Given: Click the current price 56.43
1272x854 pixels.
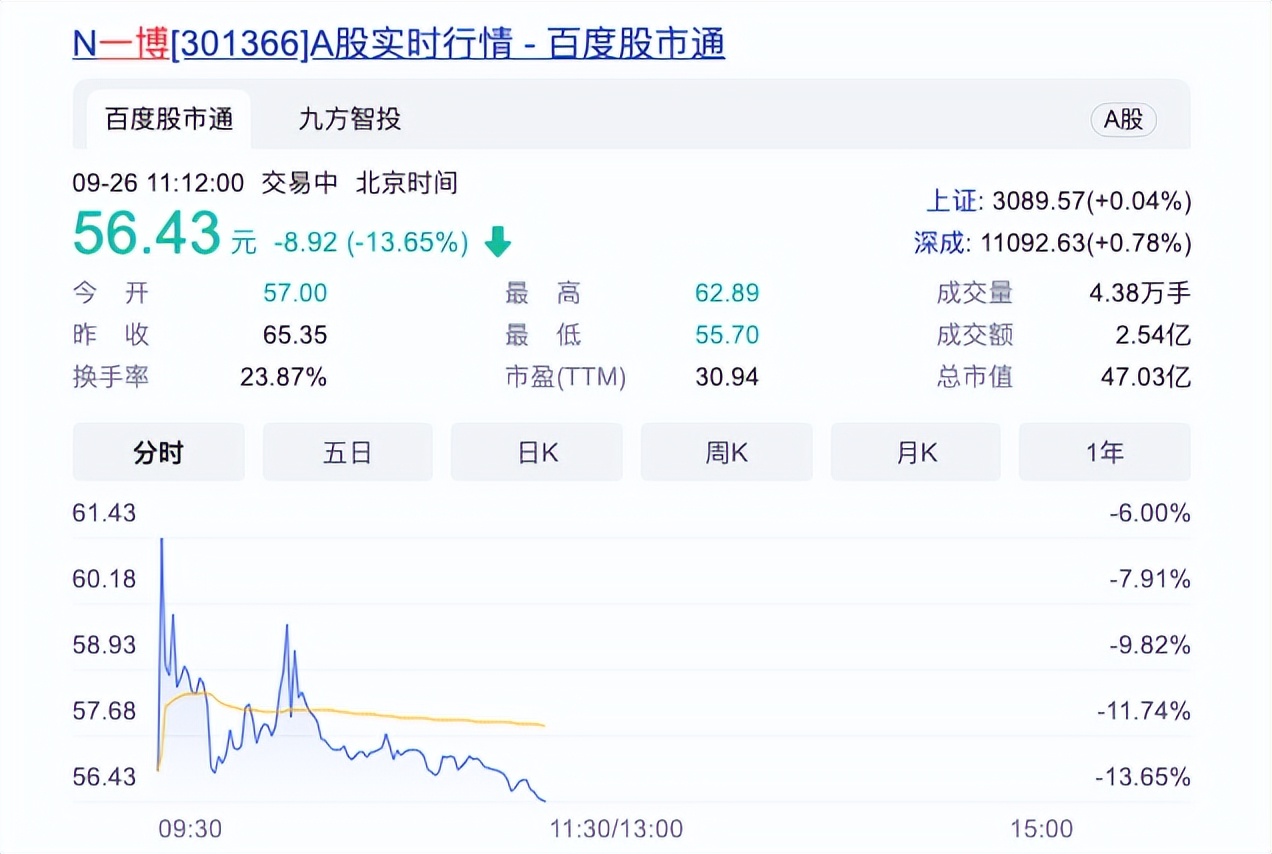Looking at the screenshot, I should pyautogui.click(x=146, y=234).
